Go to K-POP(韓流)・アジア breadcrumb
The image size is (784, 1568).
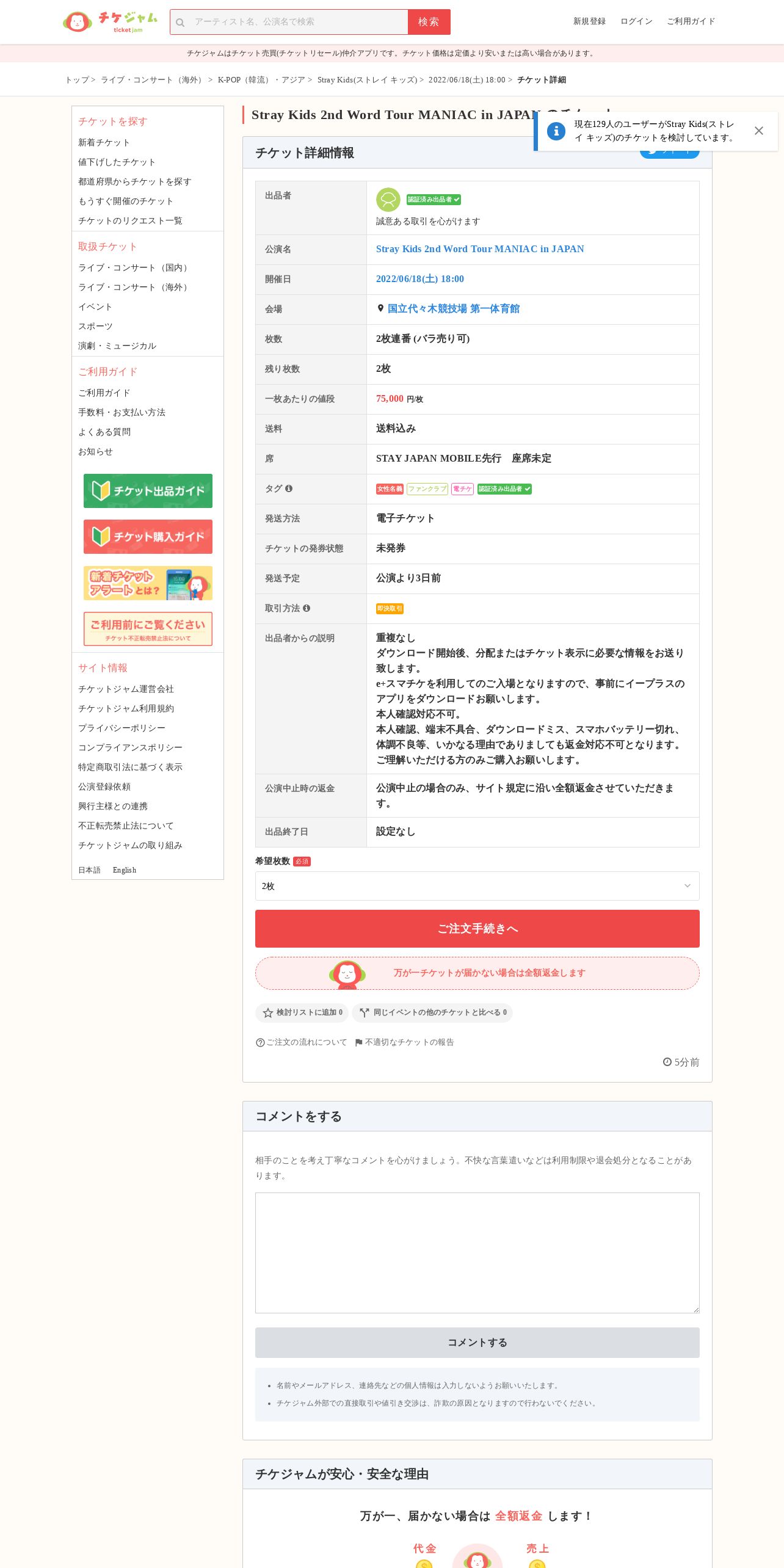[x=261, y=80]
